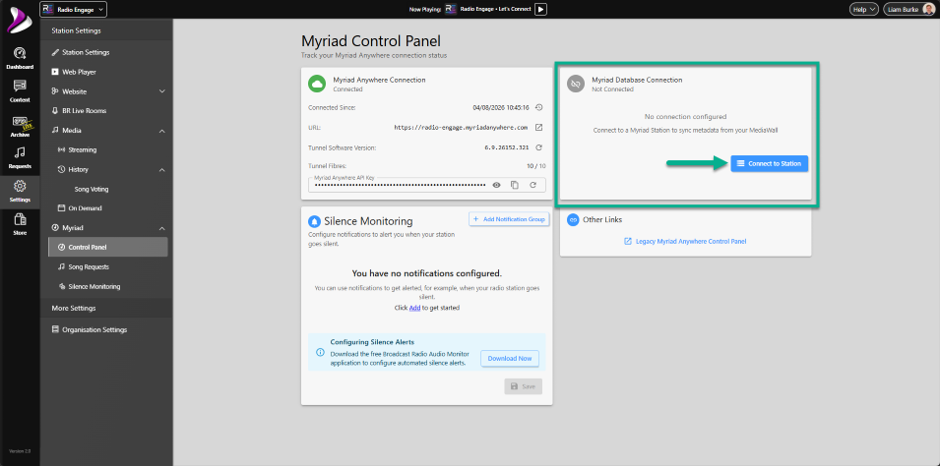Click the Add link to get started
940x466 pixels.
[x=414, y=308]
